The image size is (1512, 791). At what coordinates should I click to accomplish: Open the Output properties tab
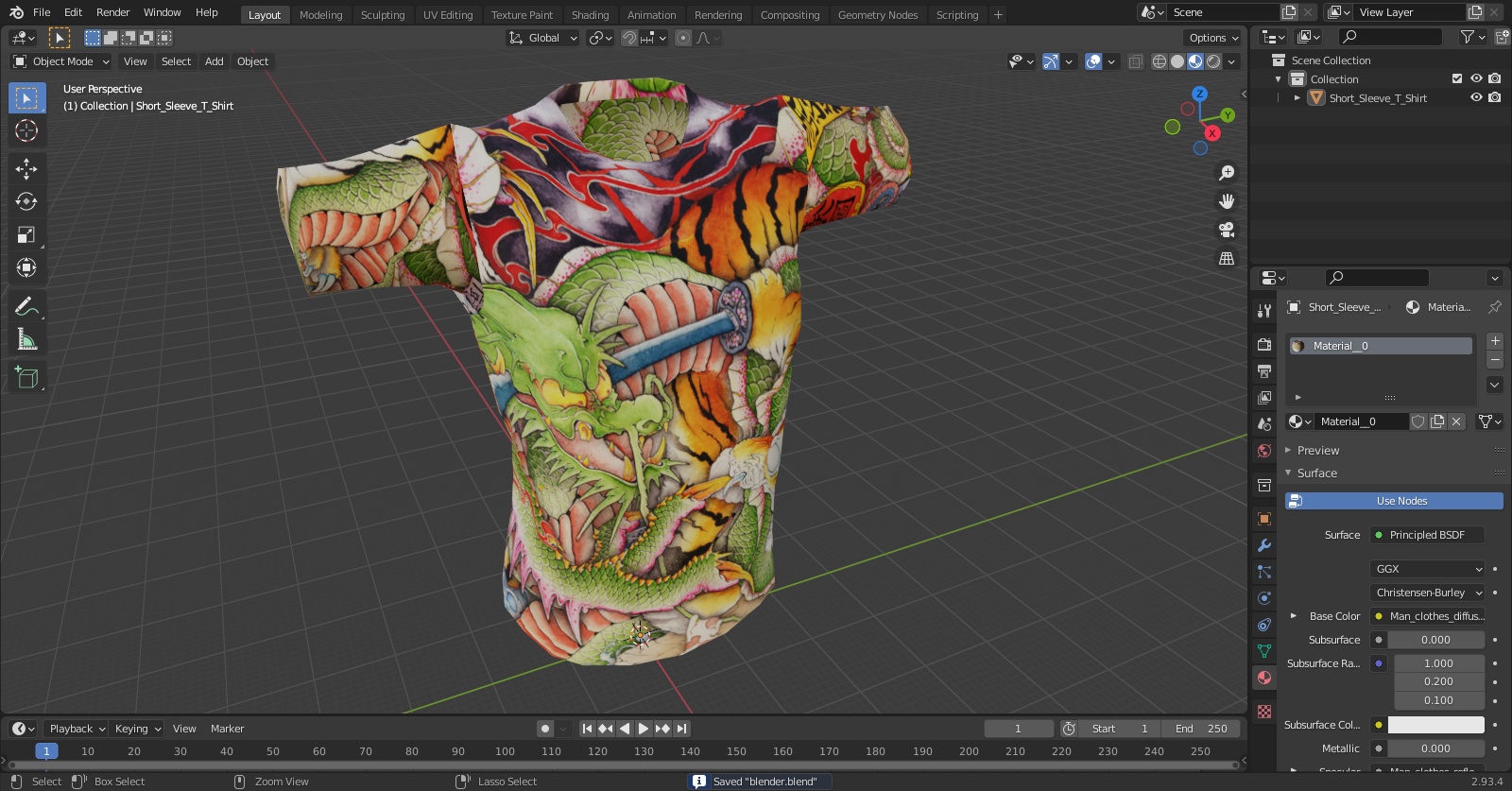pyautogui.click(x=1264, y=371)
